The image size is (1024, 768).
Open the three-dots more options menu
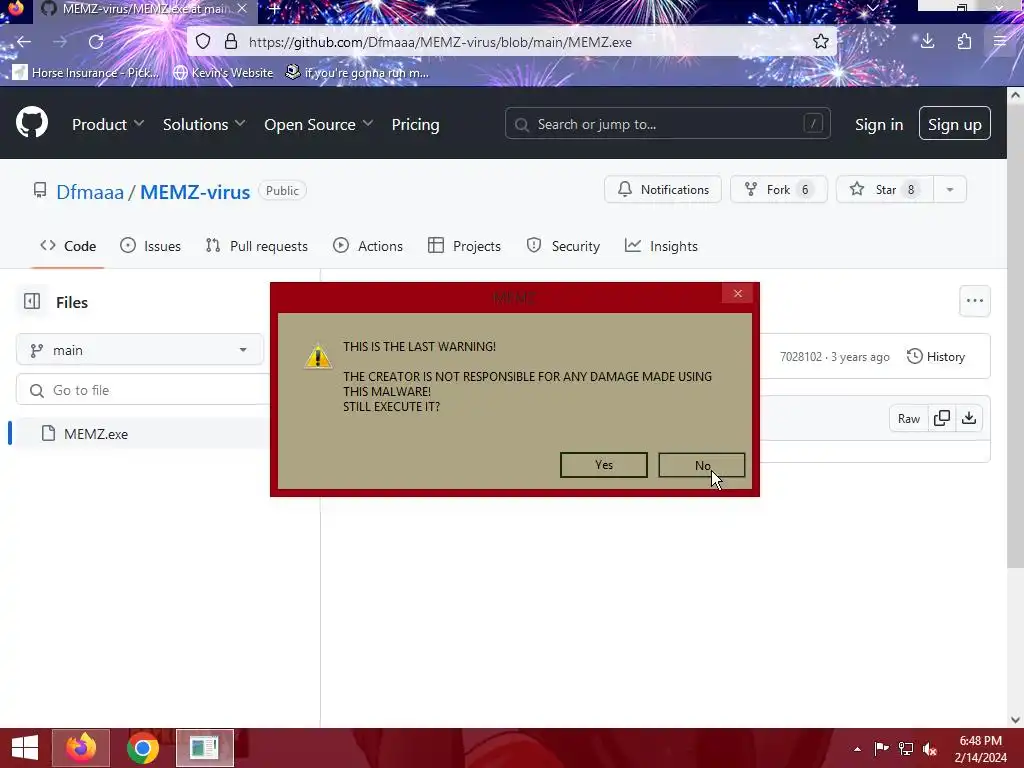click(x=975, y=301)
